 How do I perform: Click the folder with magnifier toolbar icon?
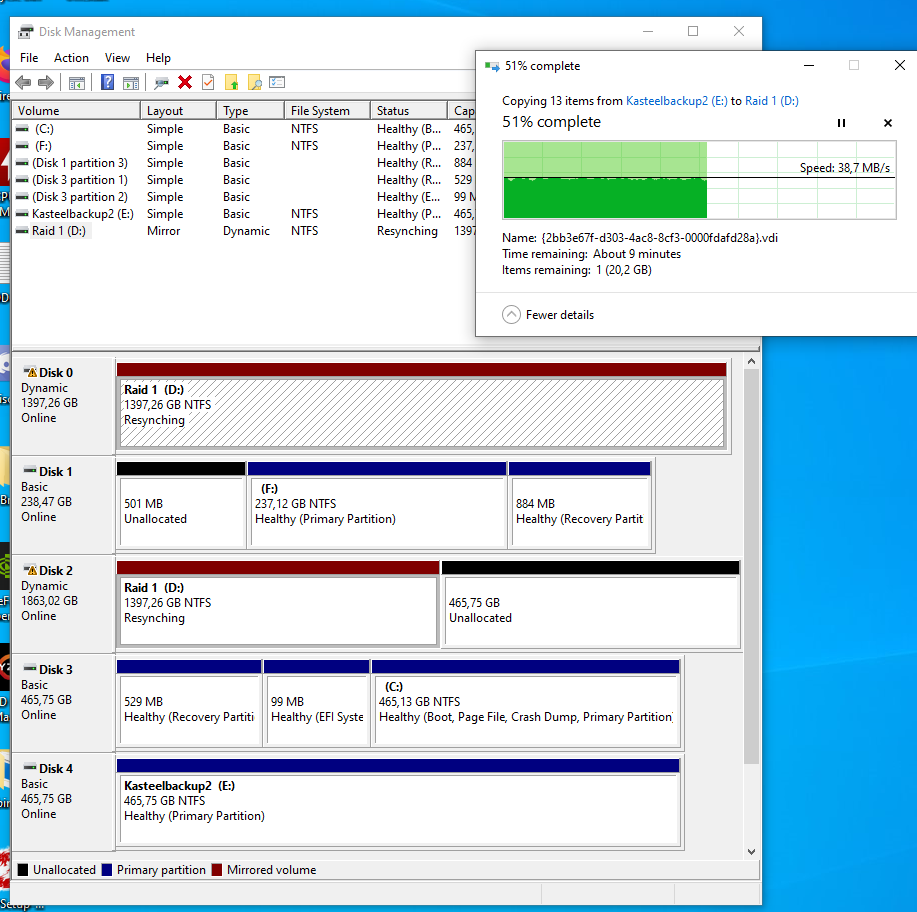pyautogui.click(x=255, y=83)
